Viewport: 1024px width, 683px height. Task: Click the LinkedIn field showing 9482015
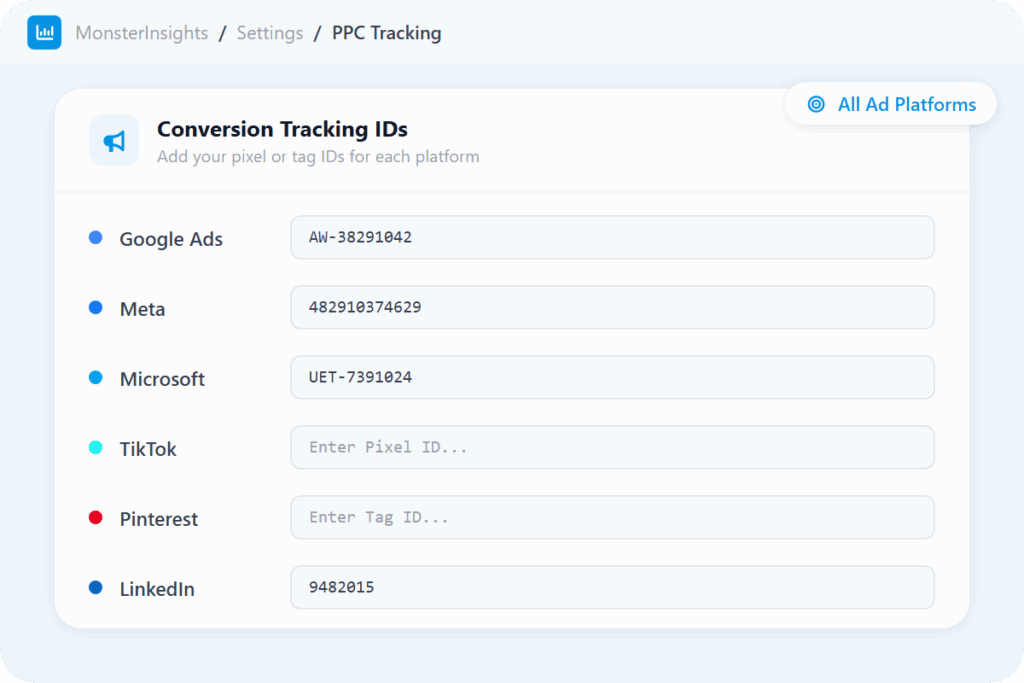tap(612, 588)
